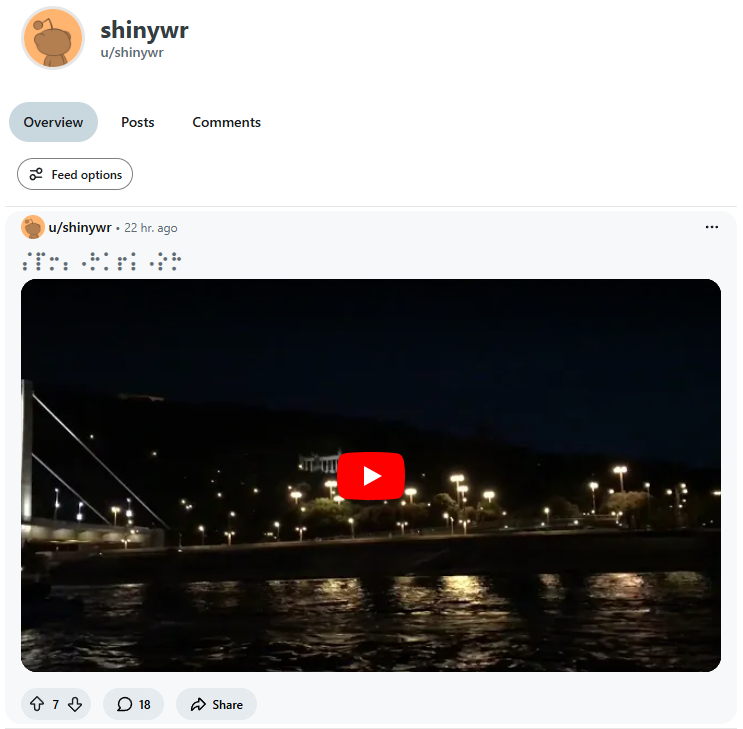This screenshot has height=729, width=743.
Task: Open the braille-titled post
Action: [102, 261]
